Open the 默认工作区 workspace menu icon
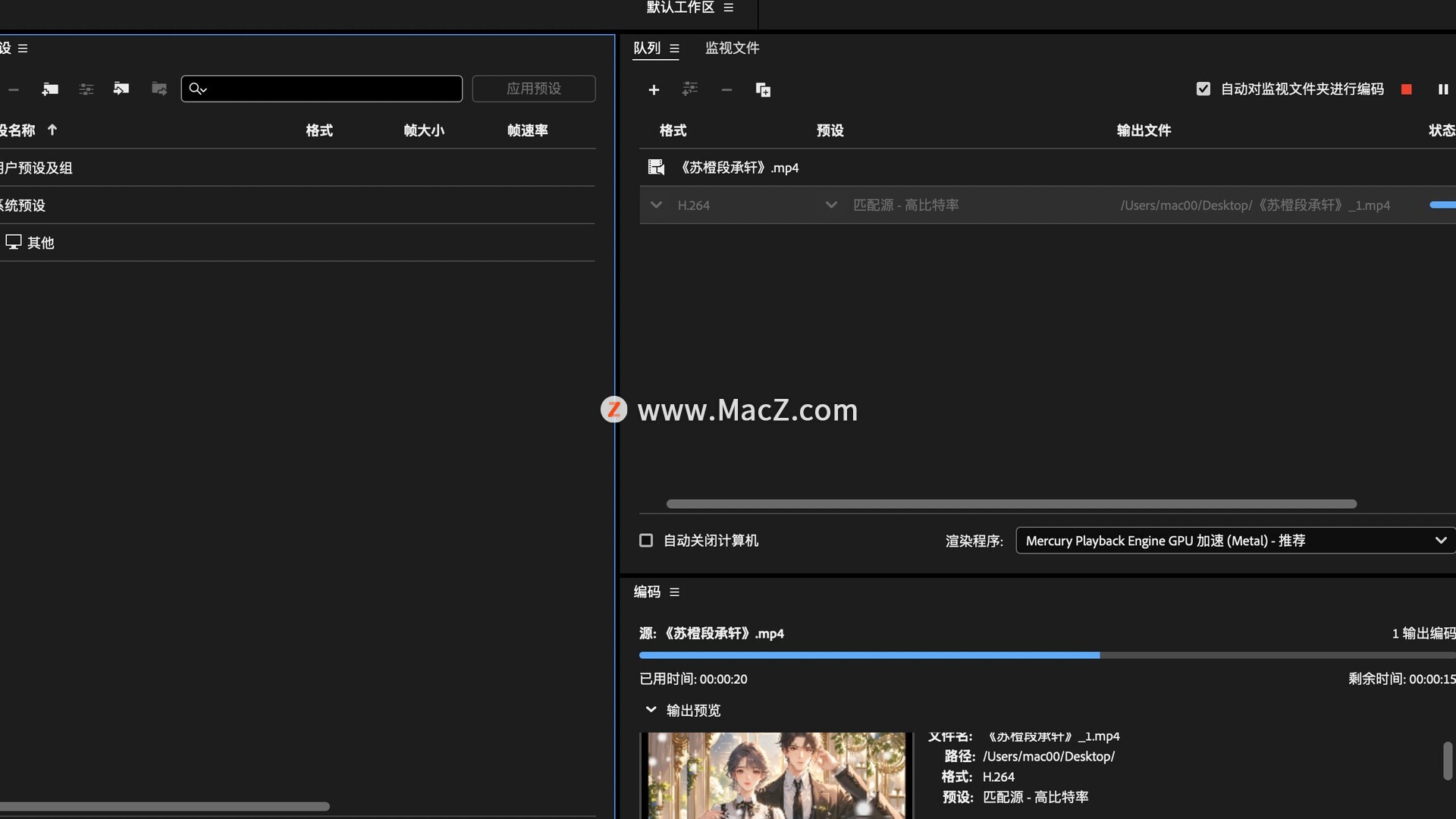1456x819 pixels. coord(729,8)
